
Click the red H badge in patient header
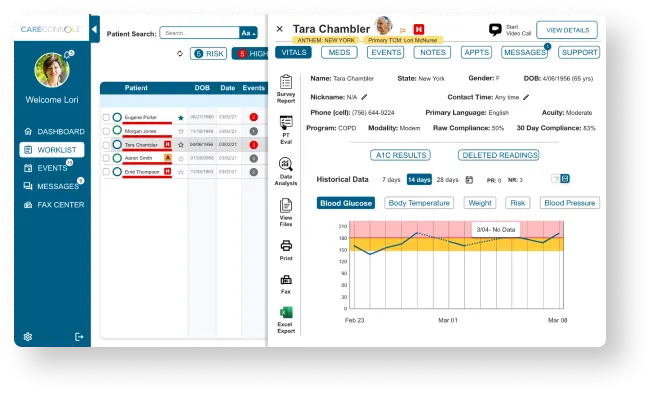pyautogui.click(x=419, y=30)
